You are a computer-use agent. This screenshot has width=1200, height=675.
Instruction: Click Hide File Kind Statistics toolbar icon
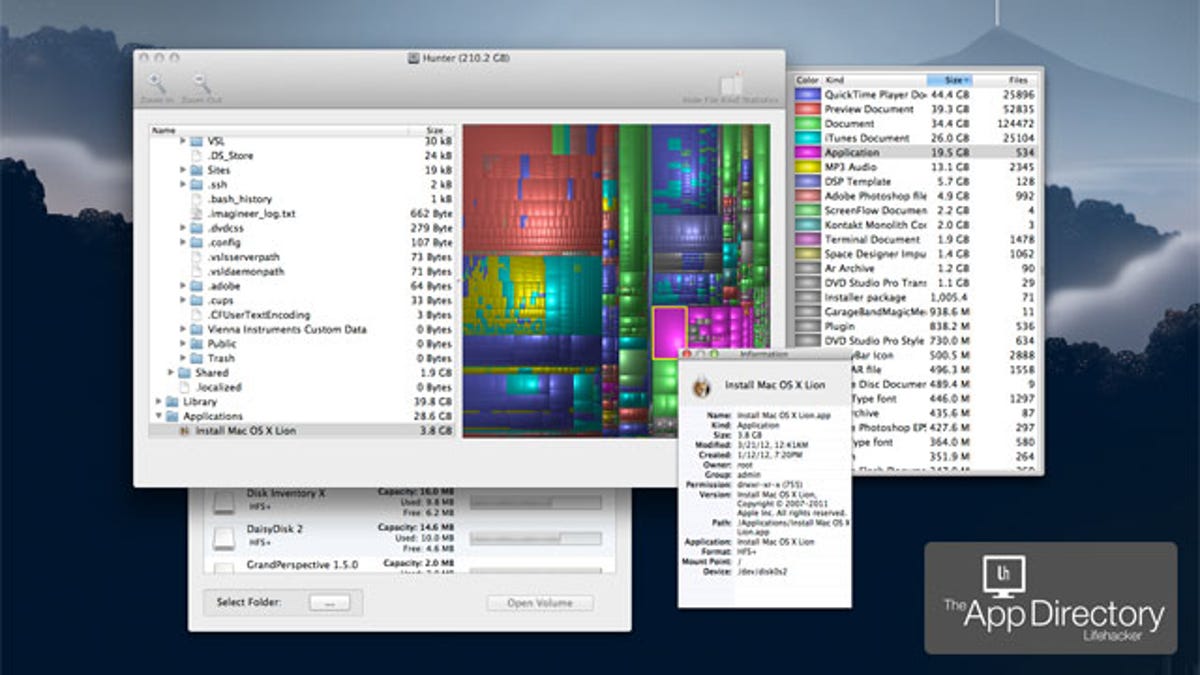pyautogui.click(x=731, y=84)
